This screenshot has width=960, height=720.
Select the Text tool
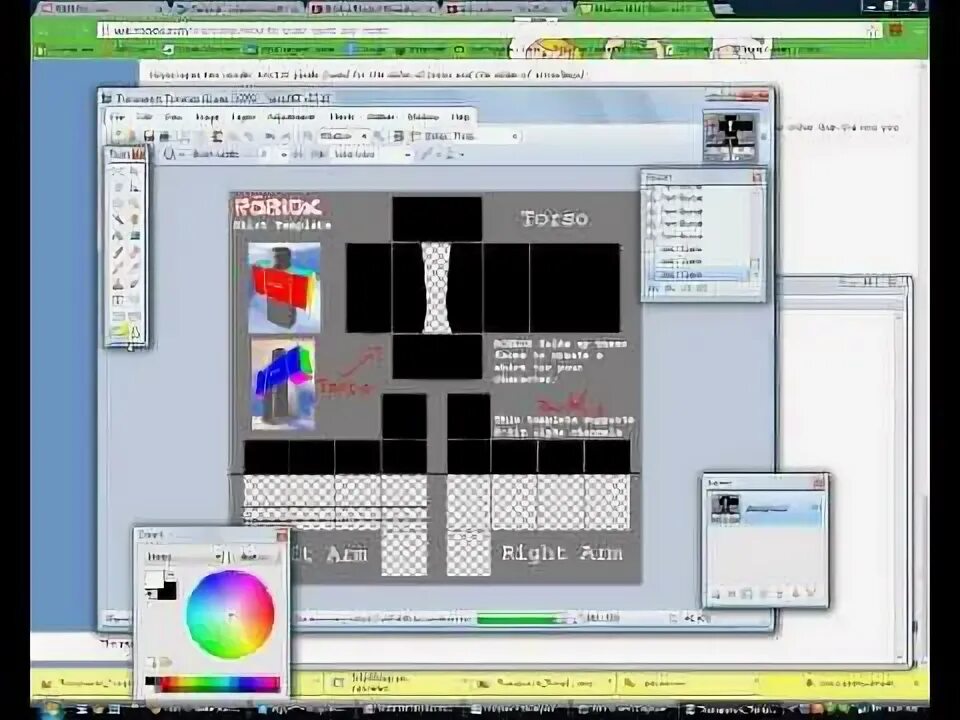click(x=118, y=299)
